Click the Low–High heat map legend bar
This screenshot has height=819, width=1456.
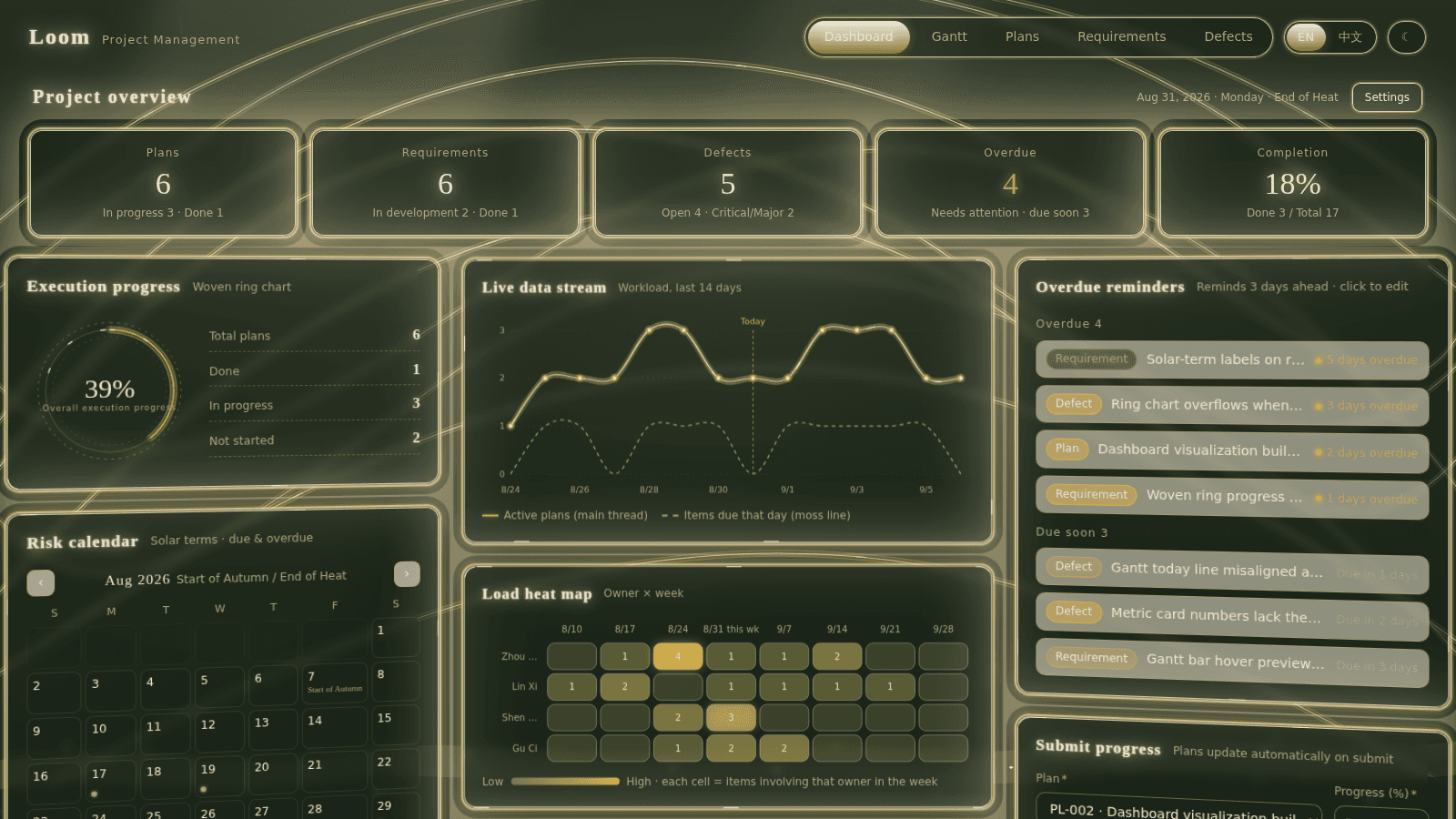pos(565,781)
